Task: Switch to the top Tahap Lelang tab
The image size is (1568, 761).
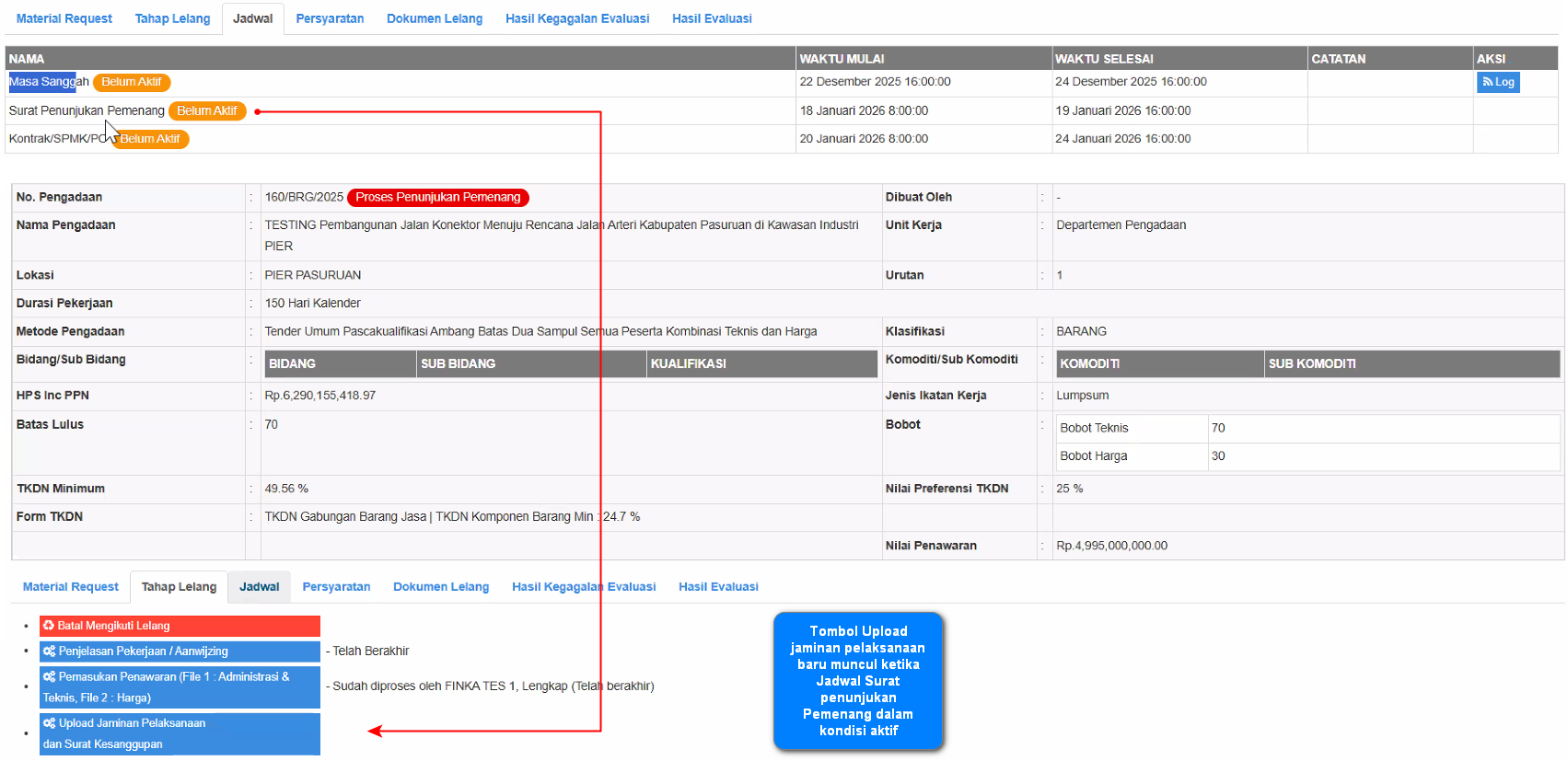Action: click(x=172, y=18)
